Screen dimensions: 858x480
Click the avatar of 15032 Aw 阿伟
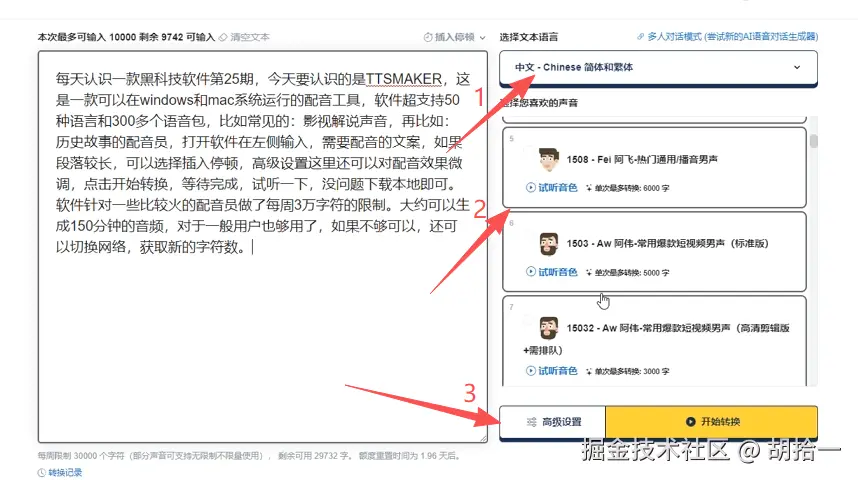click(548, 328)
